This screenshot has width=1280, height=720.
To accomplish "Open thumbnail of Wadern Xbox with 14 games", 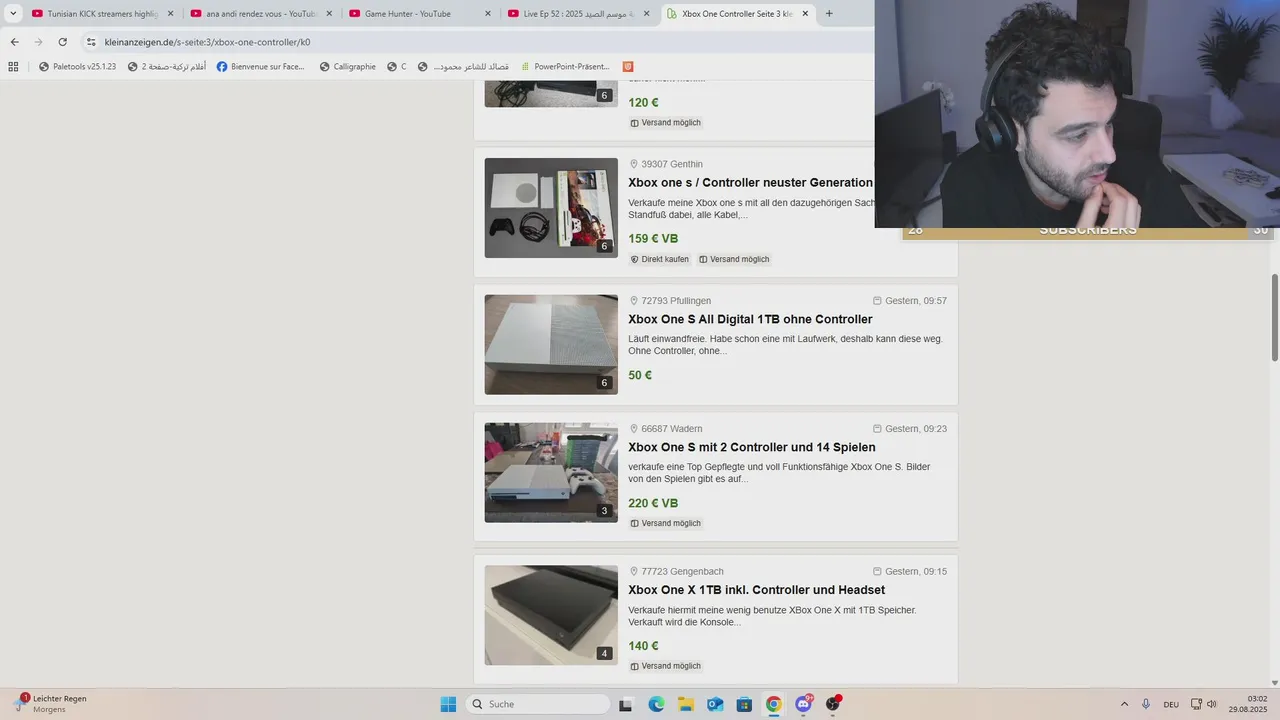I will click(x=551, y=472).
